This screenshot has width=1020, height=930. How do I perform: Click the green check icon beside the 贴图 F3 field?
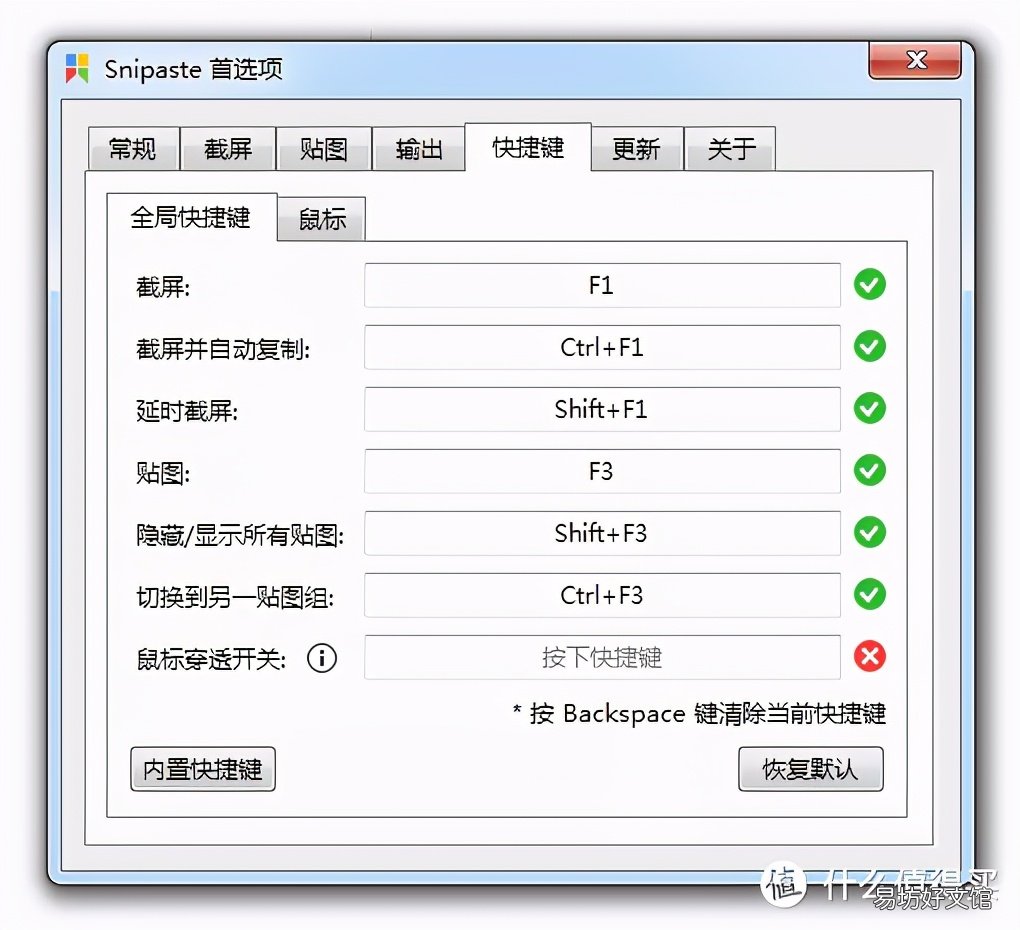(870, 470)
